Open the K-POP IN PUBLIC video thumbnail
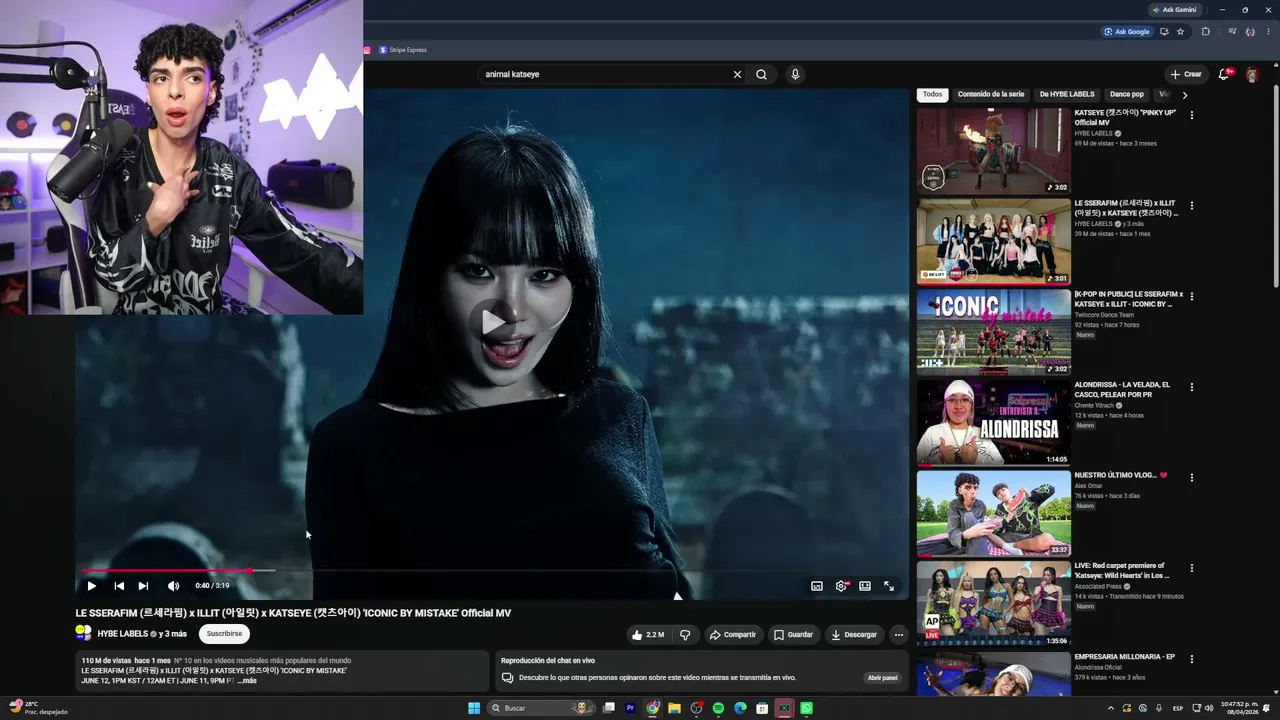Image resolution: width=1280 pixels, height=720 pixels. [x=993, y=332]
